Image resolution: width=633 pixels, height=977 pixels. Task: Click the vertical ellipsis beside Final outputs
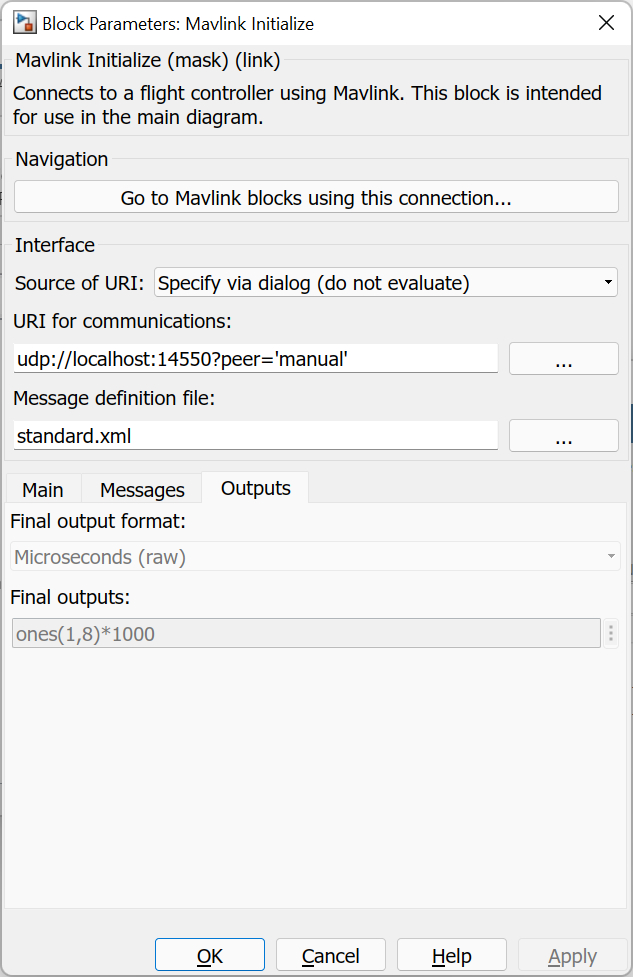point(610,633)
